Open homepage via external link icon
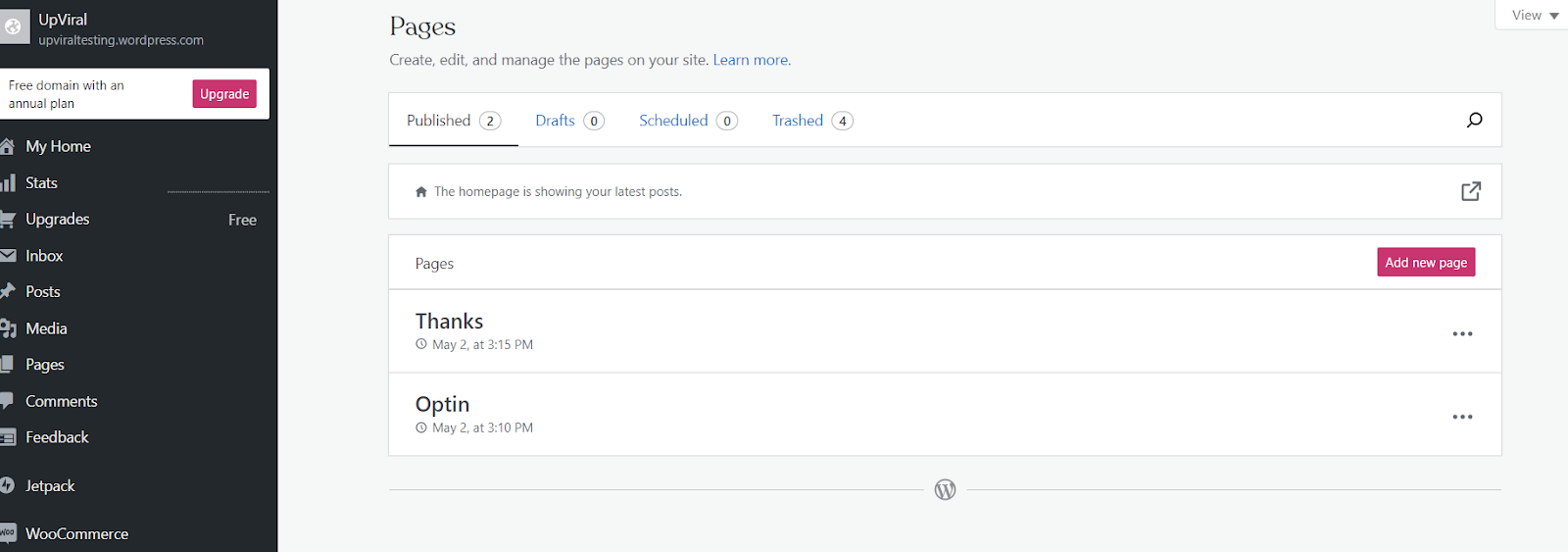The width and height of the screenshot is (1568, 552). [x=1471, y=191]
